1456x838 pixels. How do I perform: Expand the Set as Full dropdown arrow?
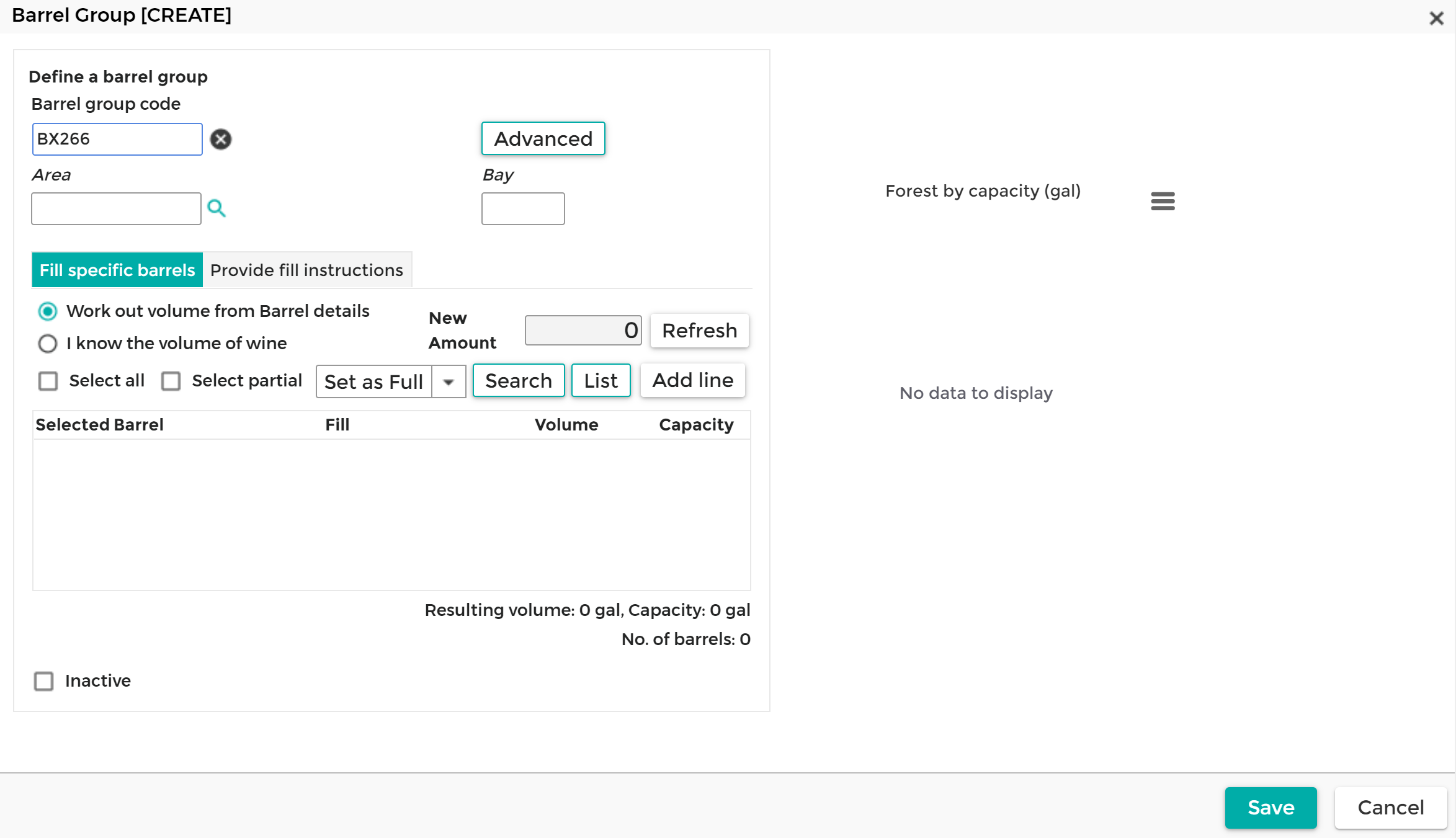(x=449, y=381)
